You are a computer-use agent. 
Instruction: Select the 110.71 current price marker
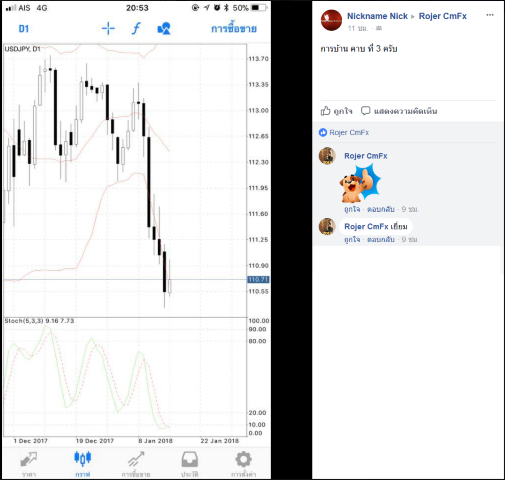click(x=258, y=280)
